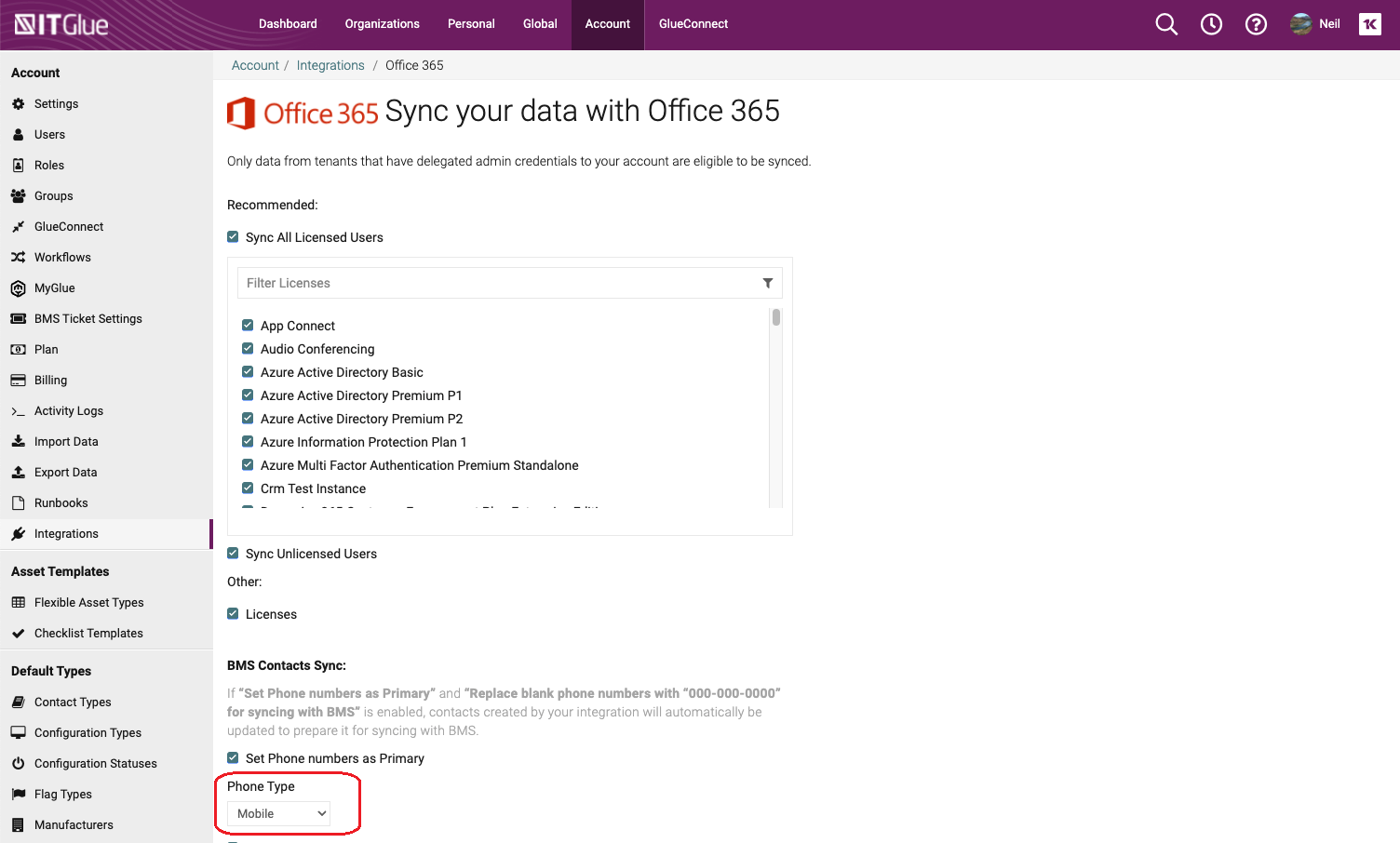Image resolution: width=1400 pixels, height=843 pixels.
Task: Uncheck Set Phone numbers as Primary
Action: pos(233,758)
